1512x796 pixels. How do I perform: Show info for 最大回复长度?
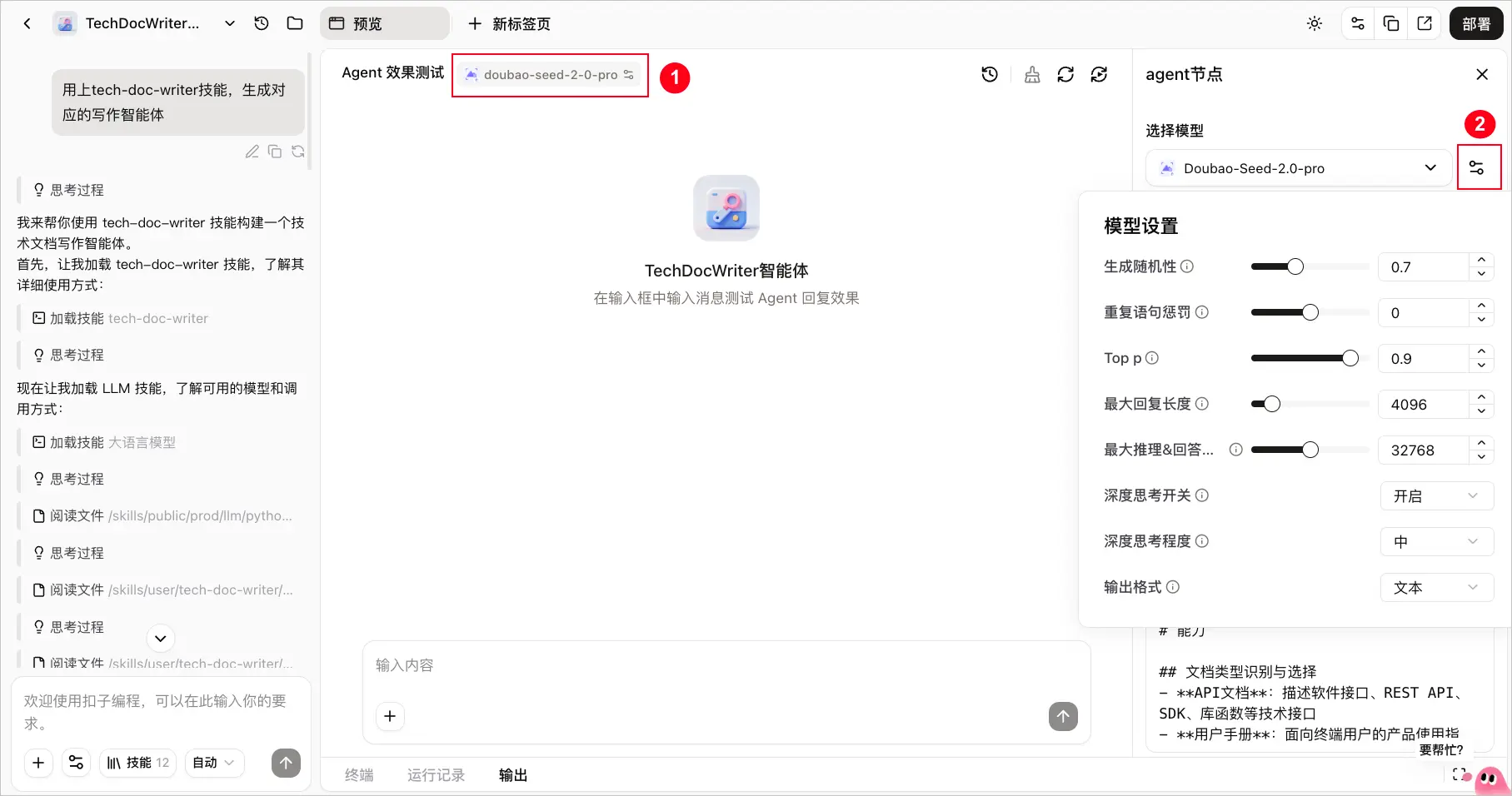(x=1202, y=404)
